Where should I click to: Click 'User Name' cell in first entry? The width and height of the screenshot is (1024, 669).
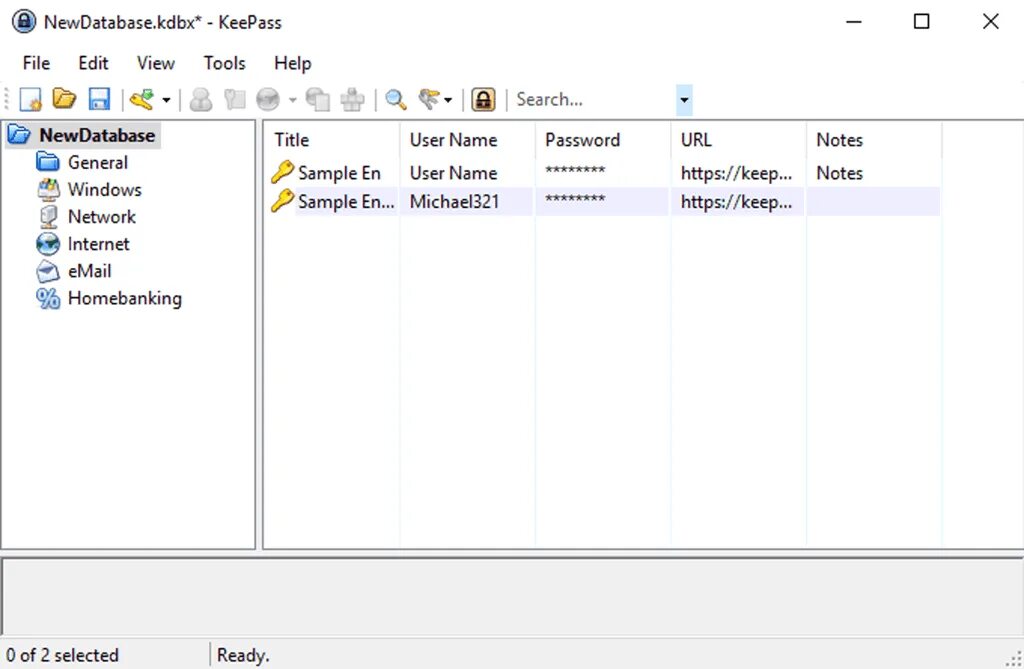tap(453, 173)
